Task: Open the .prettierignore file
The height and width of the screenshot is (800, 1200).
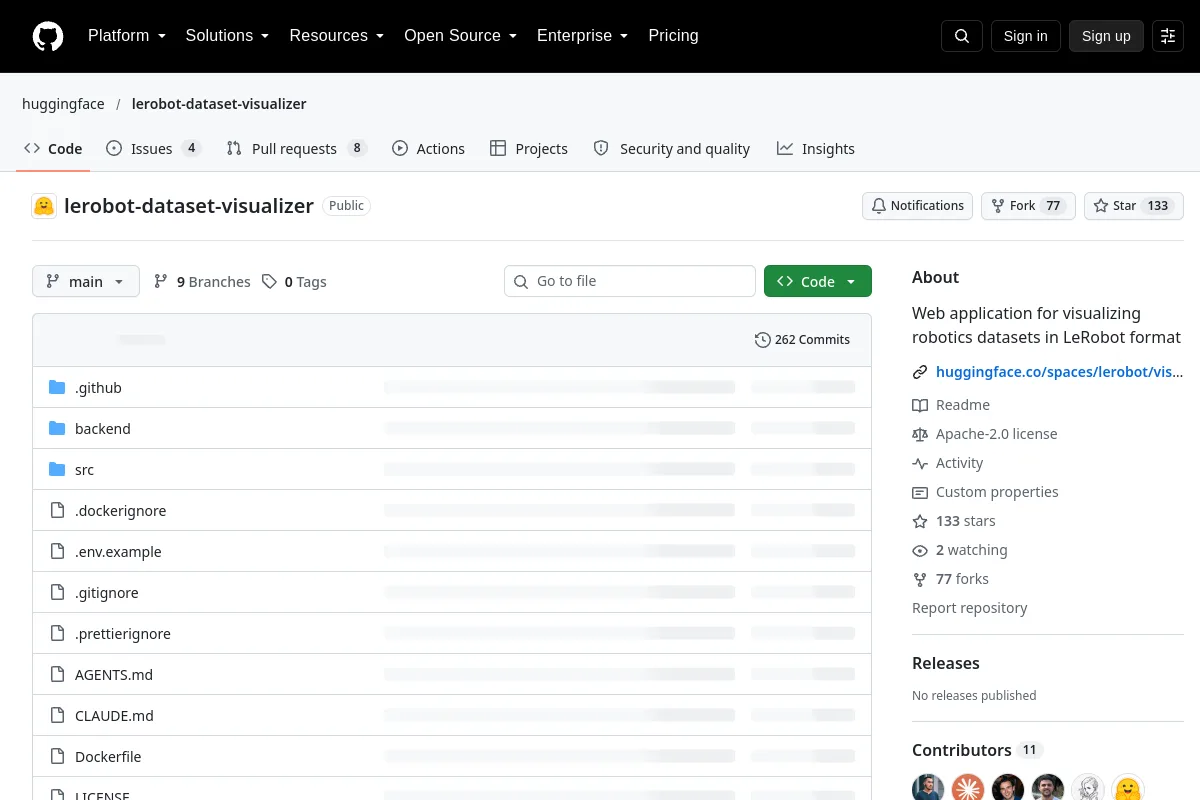Action: pyautogui.click(x=123, y=634)
